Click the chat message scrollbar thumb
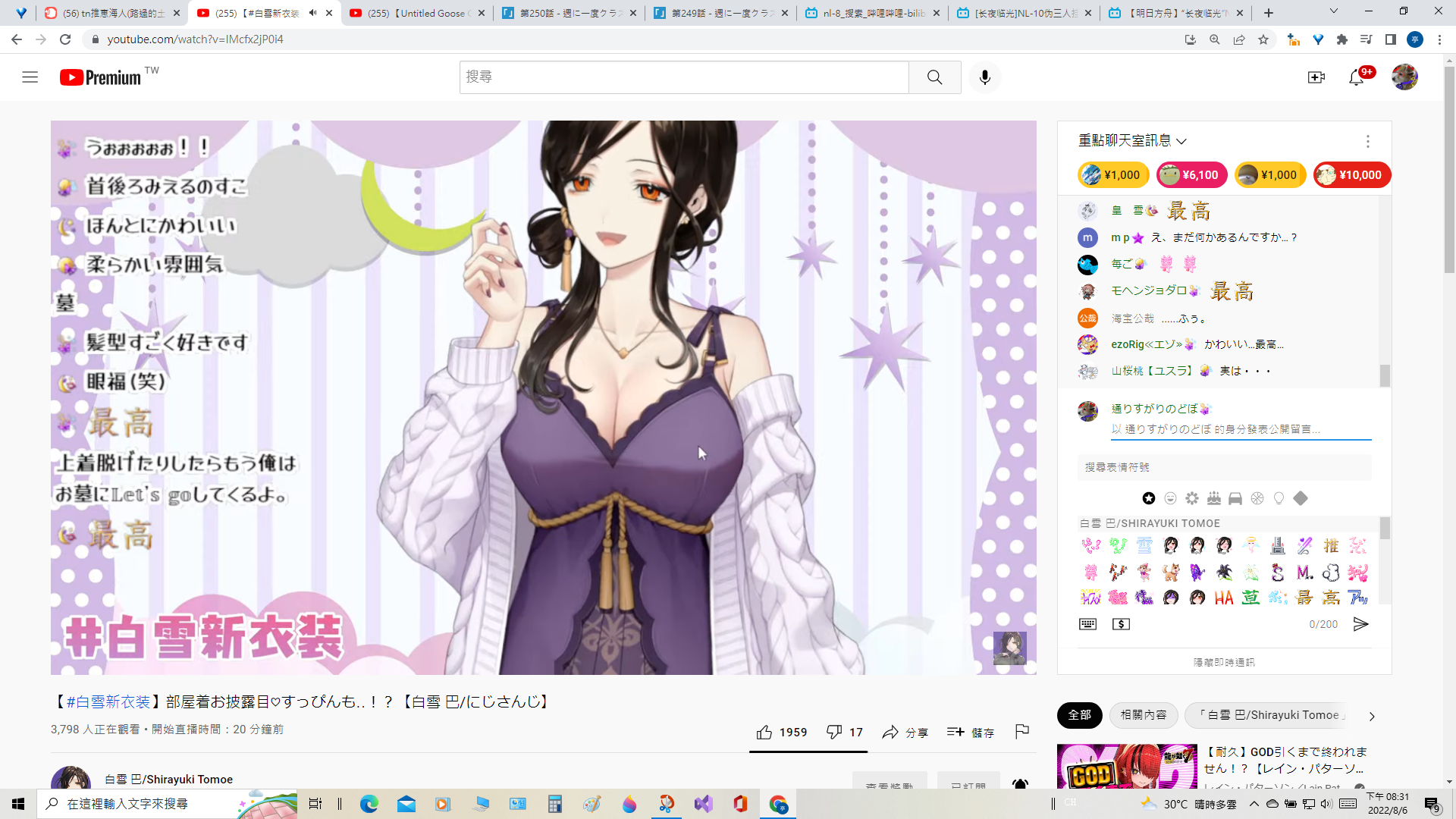 (x=1385, y=375)
